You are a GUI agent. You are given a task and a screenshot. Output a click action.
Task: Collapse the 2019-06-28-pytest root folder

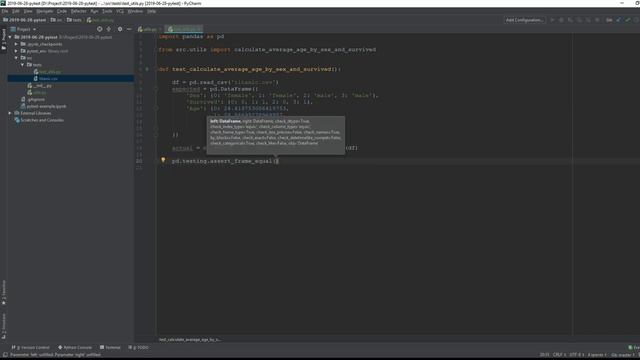[10, 37]
